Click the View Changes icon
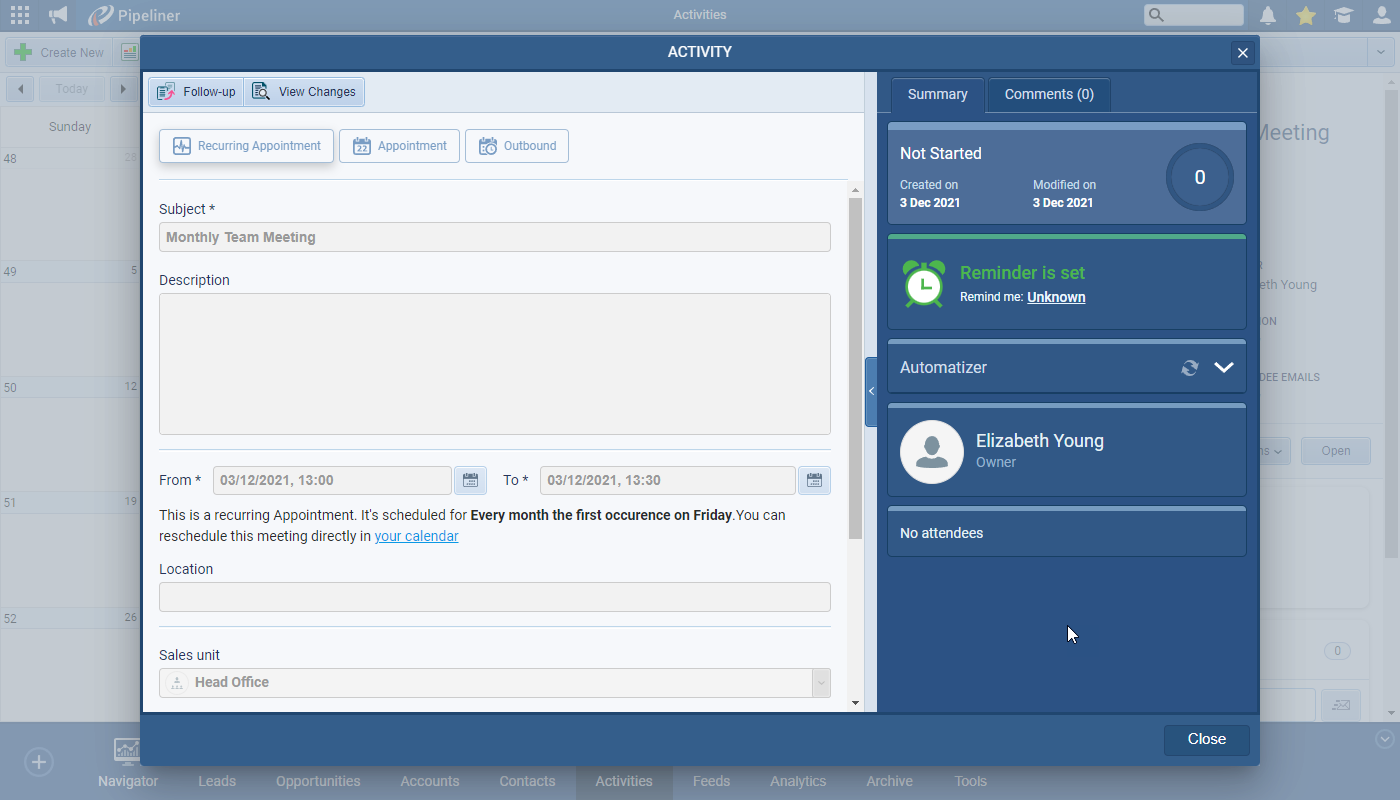1400x800 pixels. click(261, 91)
